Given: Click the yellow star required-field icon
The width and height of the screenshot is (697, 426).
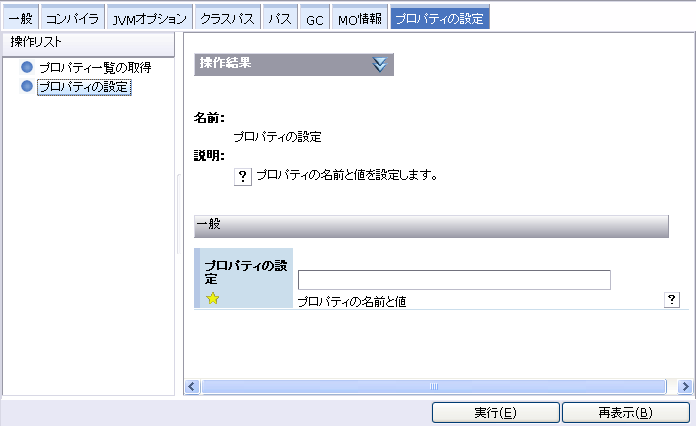Looking at the screenshot, I should coord(212,298).
